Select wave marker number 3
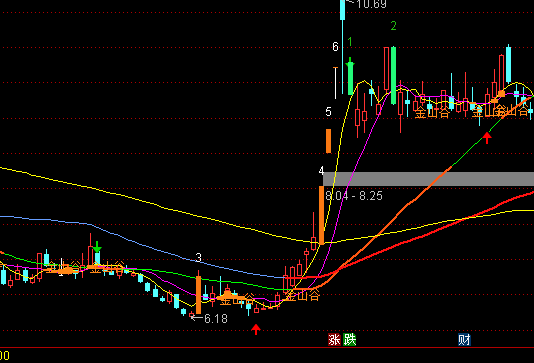Screen dimensions: 534x363 point(199,257)
